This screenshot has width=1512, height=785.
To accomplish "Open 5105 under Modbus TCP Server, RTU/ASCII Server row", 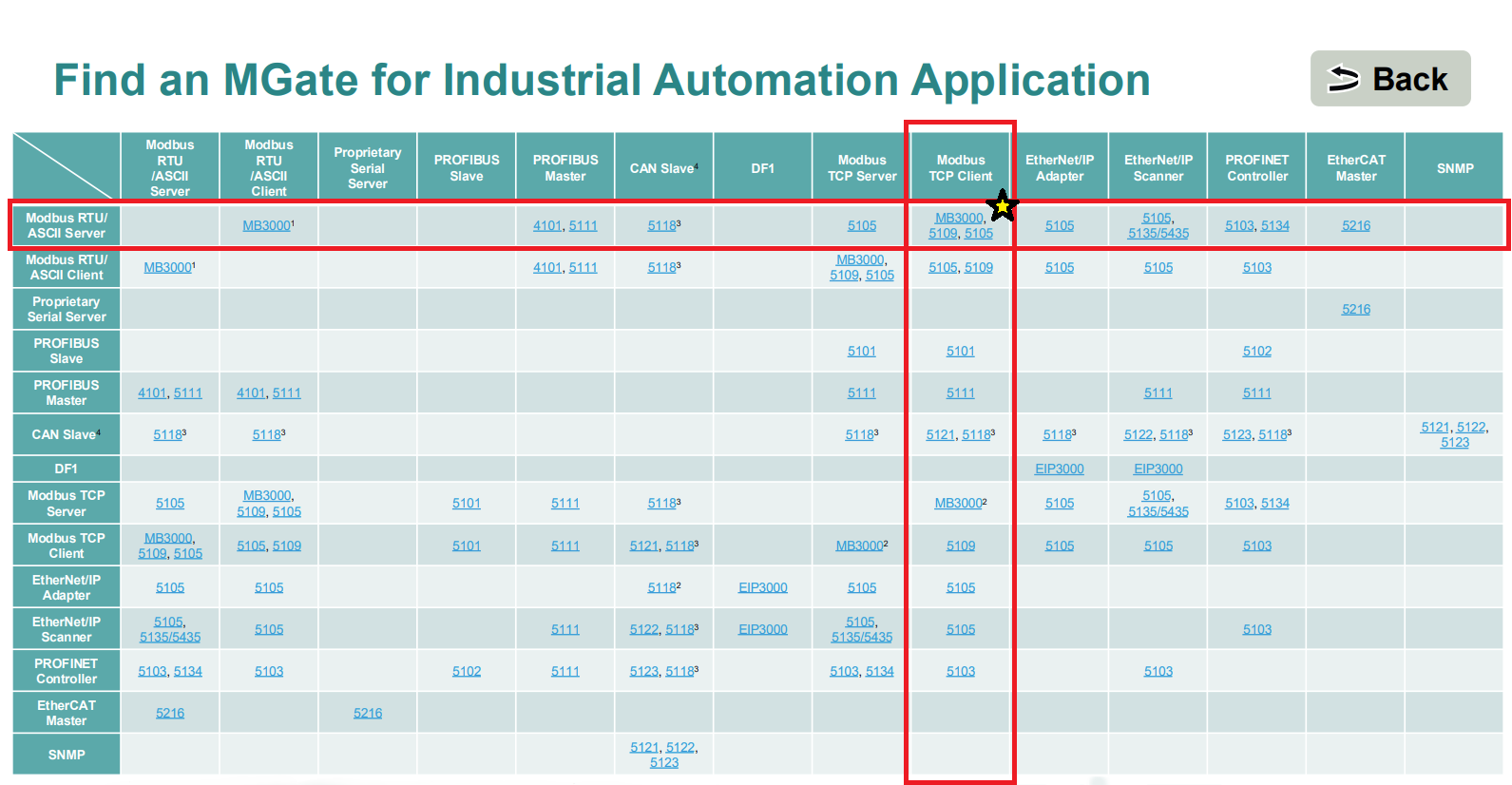I will coord(862,225).
